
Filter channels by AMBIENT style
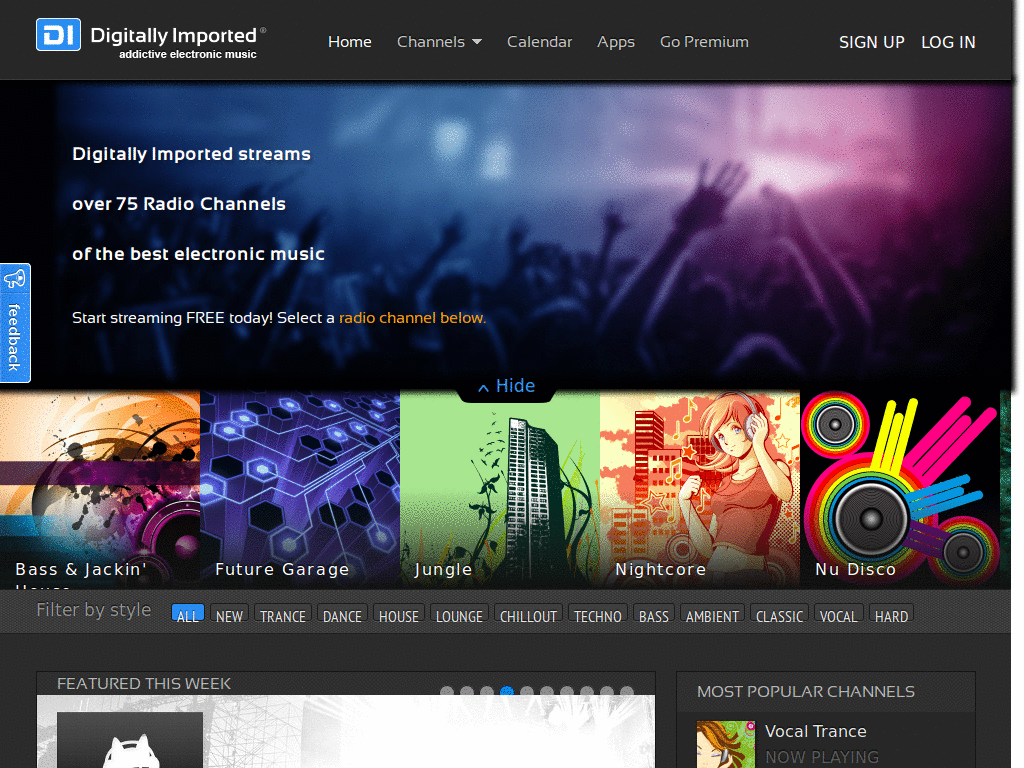point(712,615)
